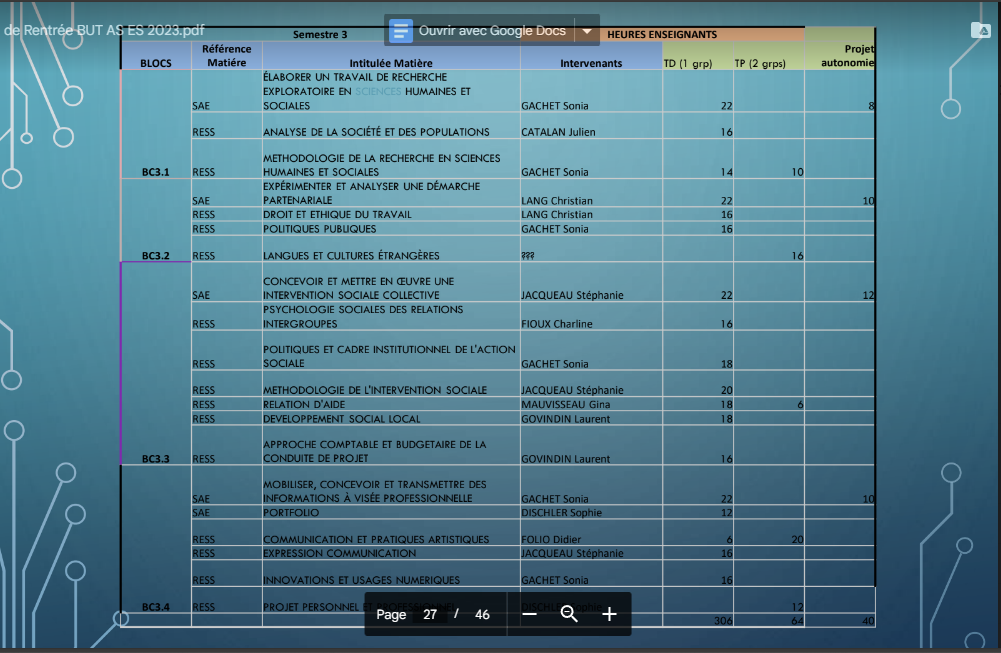Viewport: 1001px width, 653px height.
Task: Click the PDF file name title
Action: pos(104,30)
